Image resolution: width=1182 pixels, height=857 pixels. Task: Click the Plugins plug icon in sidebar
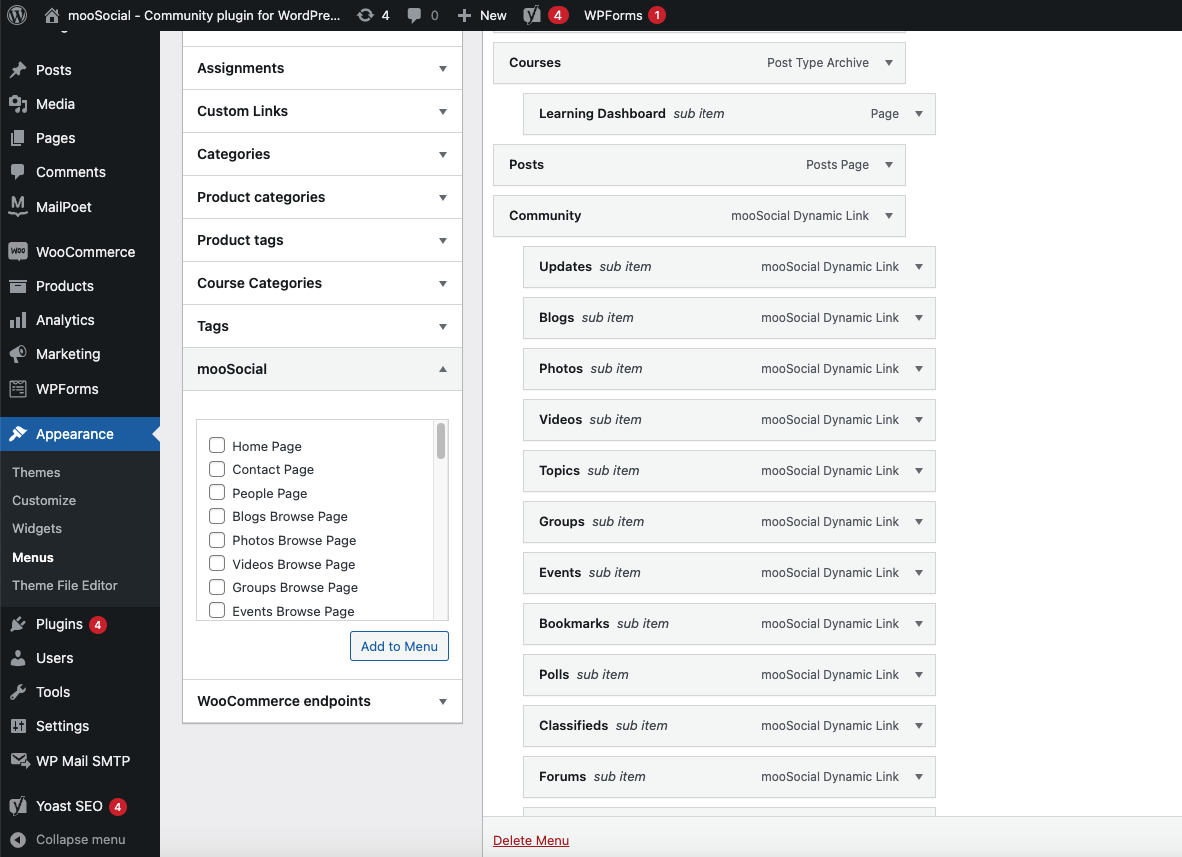click(x=18, y=624)
